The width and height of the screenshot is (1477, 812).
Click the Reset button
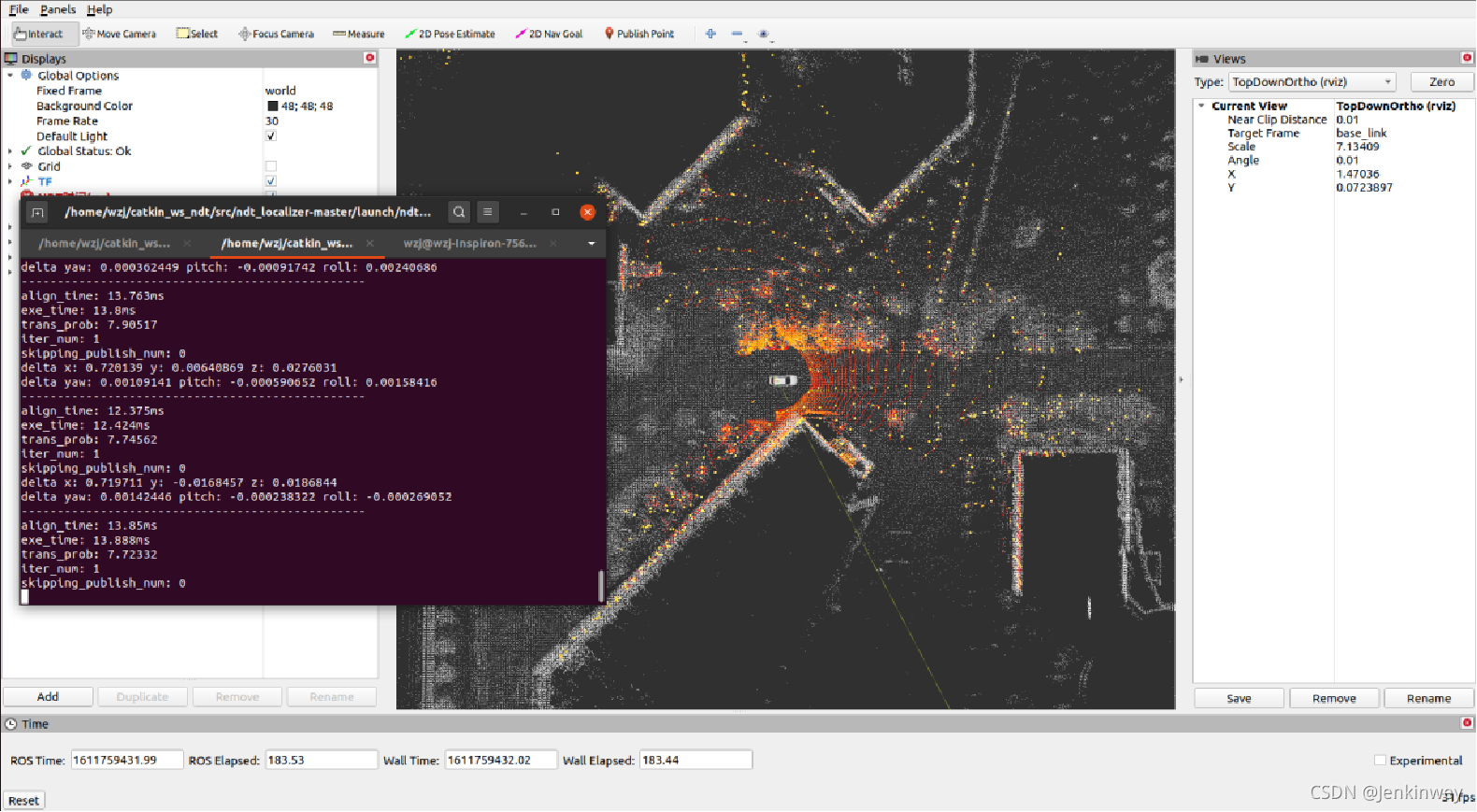click(23, 801)
